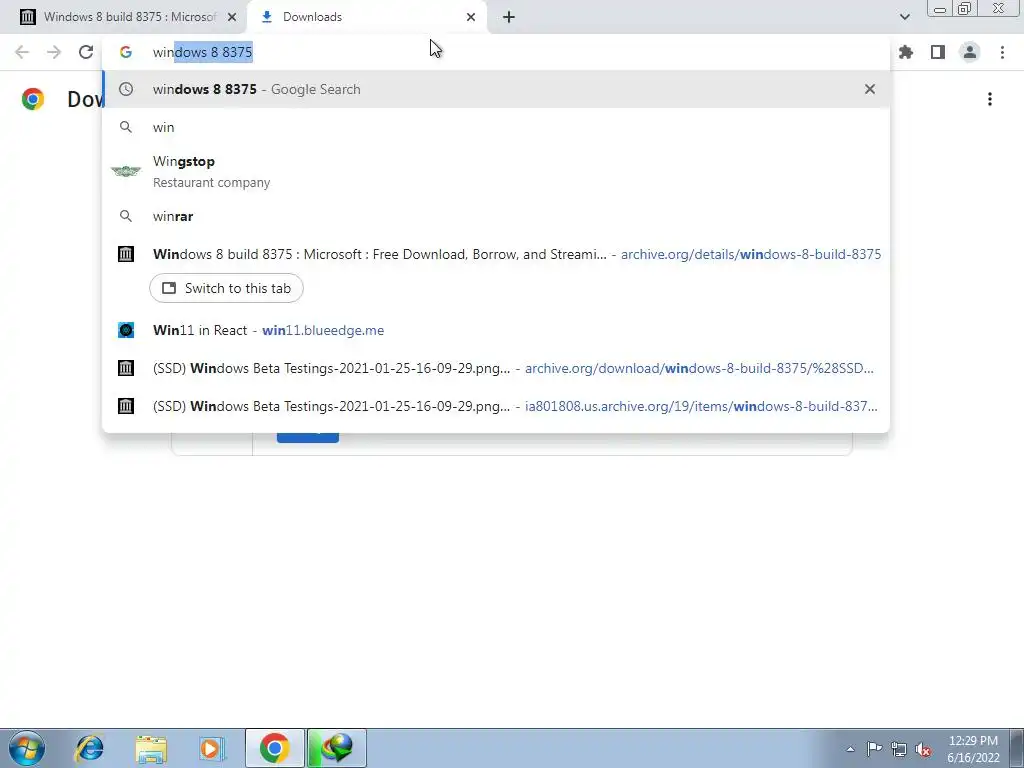
Task: Reload the current page
Action: tap(86, 52)
